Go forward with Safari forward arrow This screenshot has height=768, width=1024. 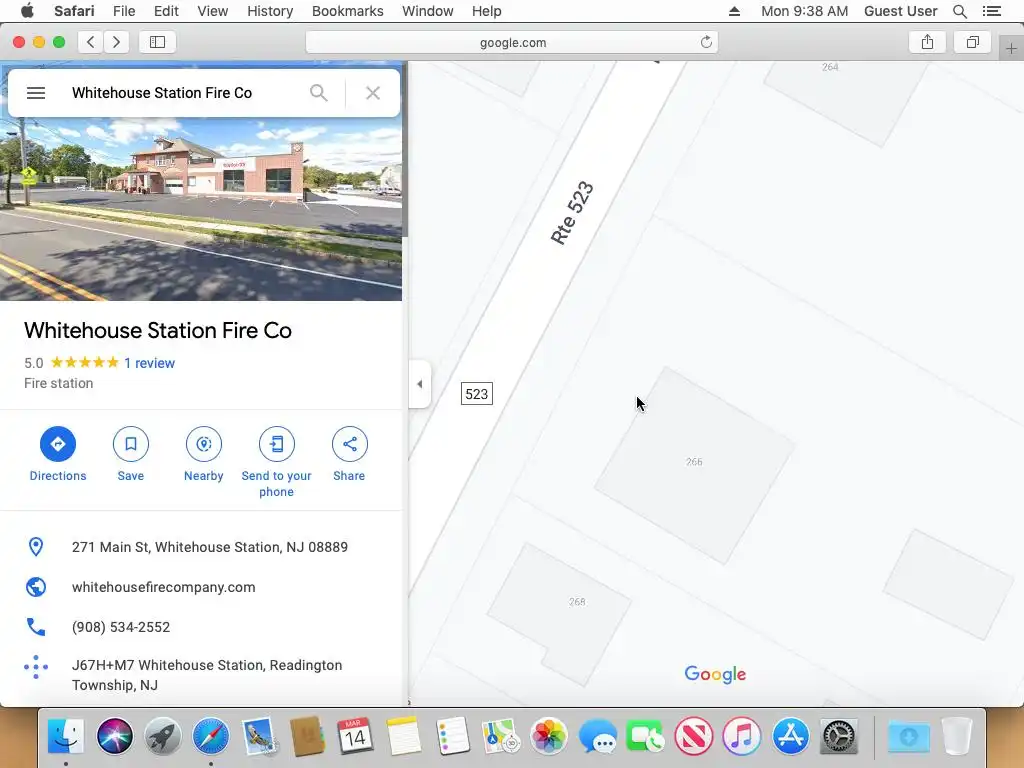coord(116,42)
